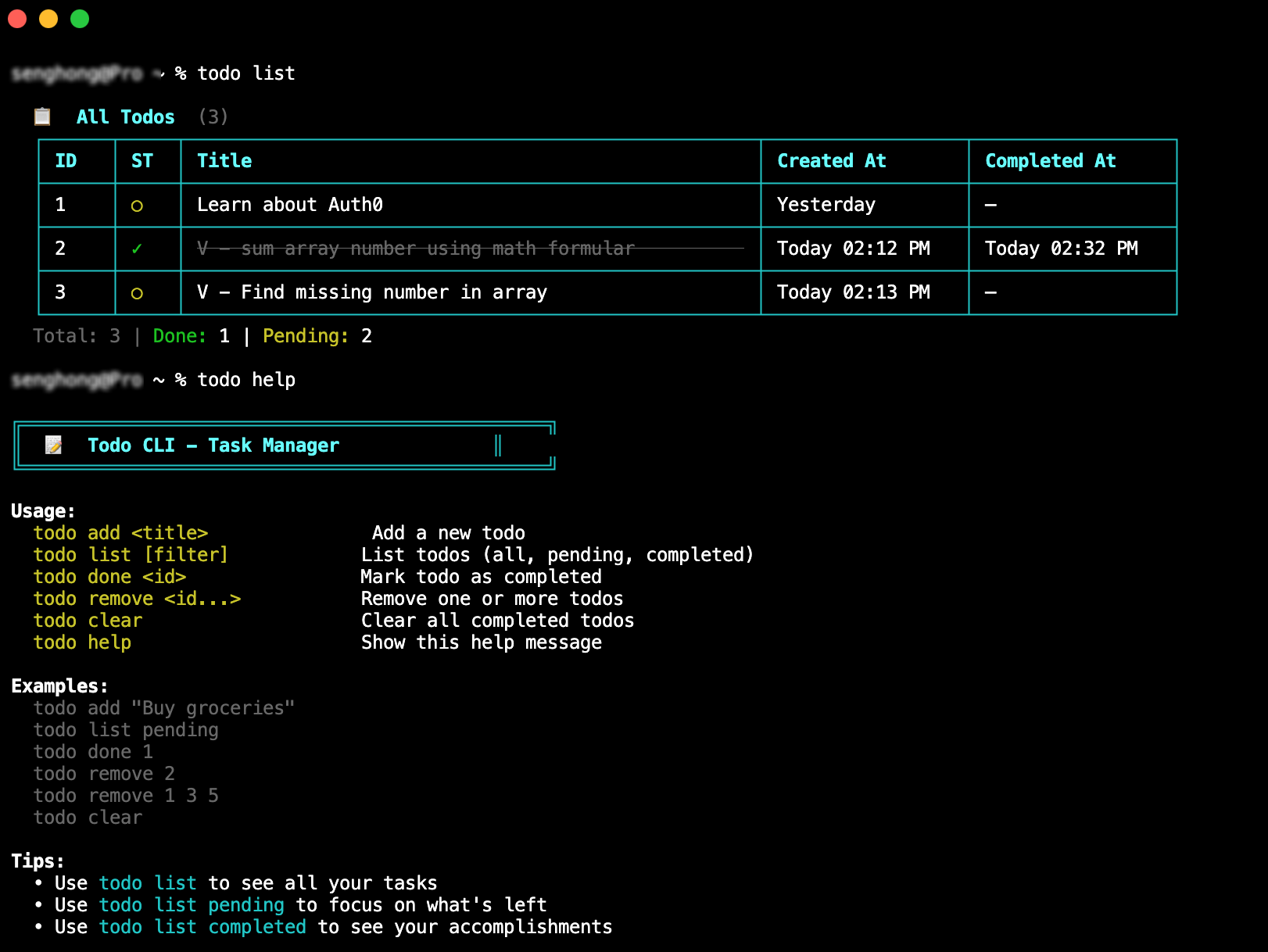Click the 'Todo CLI – Task Manager' banner title
The image size is (1268, 952).
(213, 446)
